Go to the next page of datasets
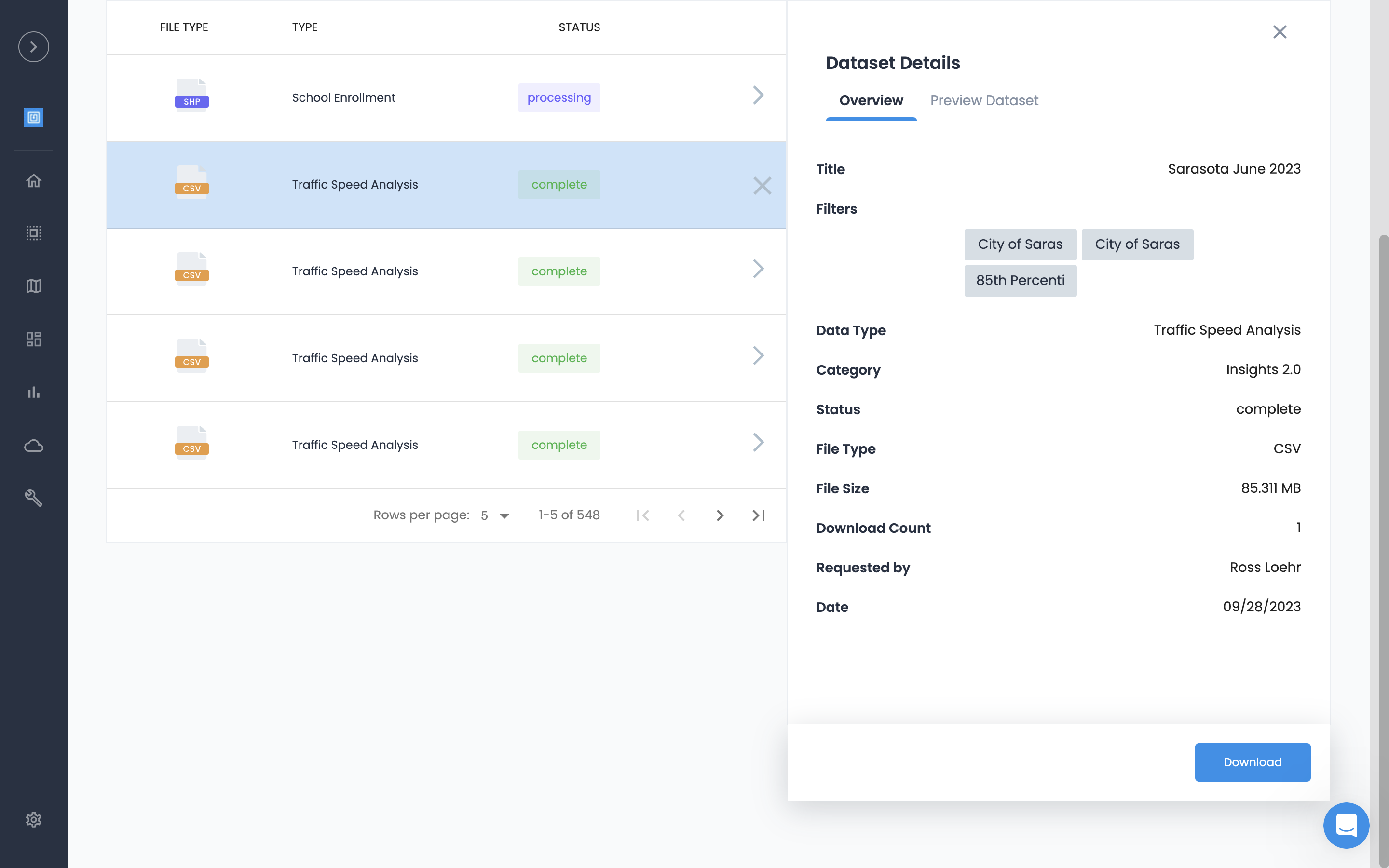The width and height of the screenshot is (1389, 868). [720, 515]
